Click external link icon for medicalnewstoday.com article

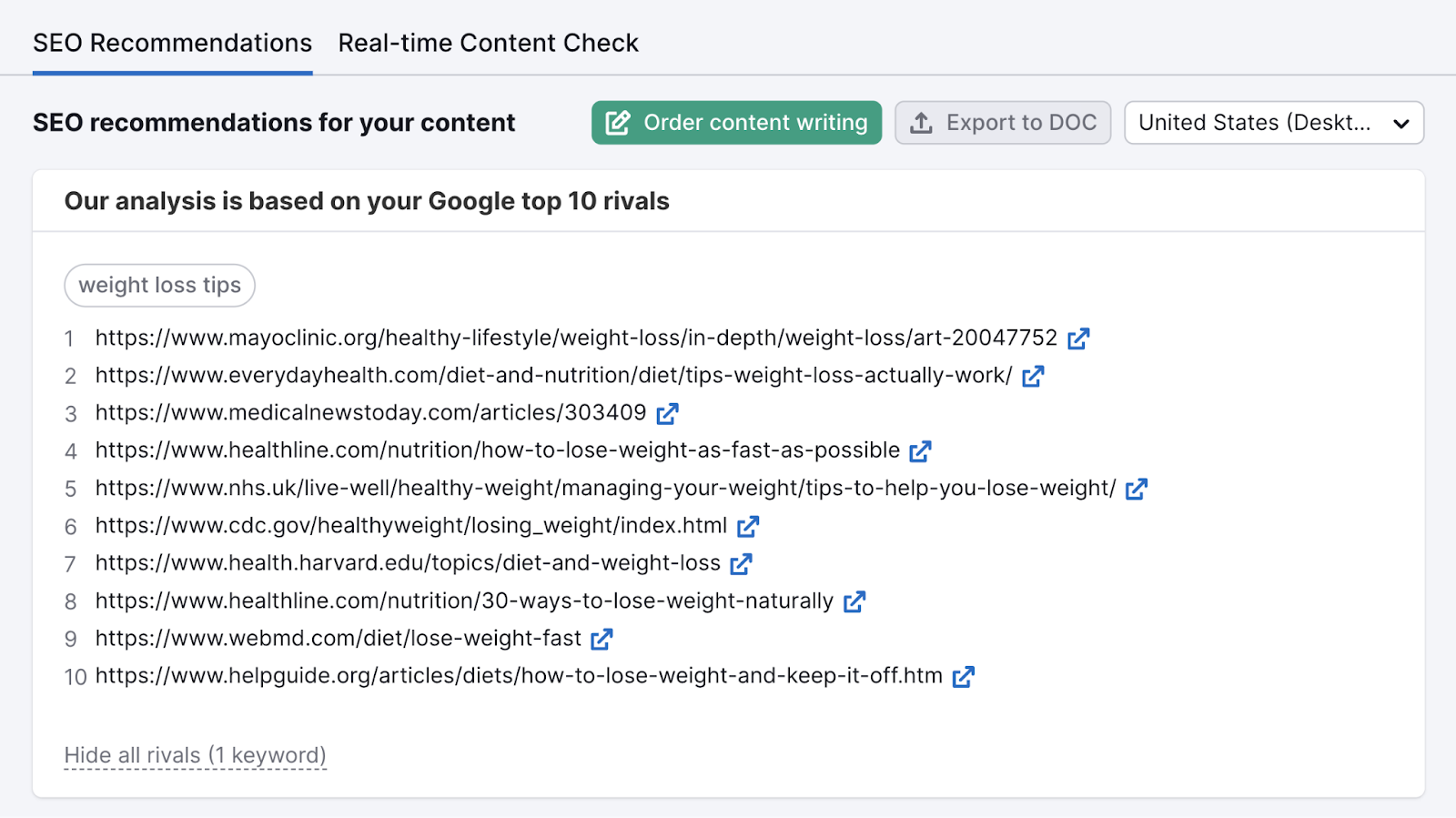point(667,414)
